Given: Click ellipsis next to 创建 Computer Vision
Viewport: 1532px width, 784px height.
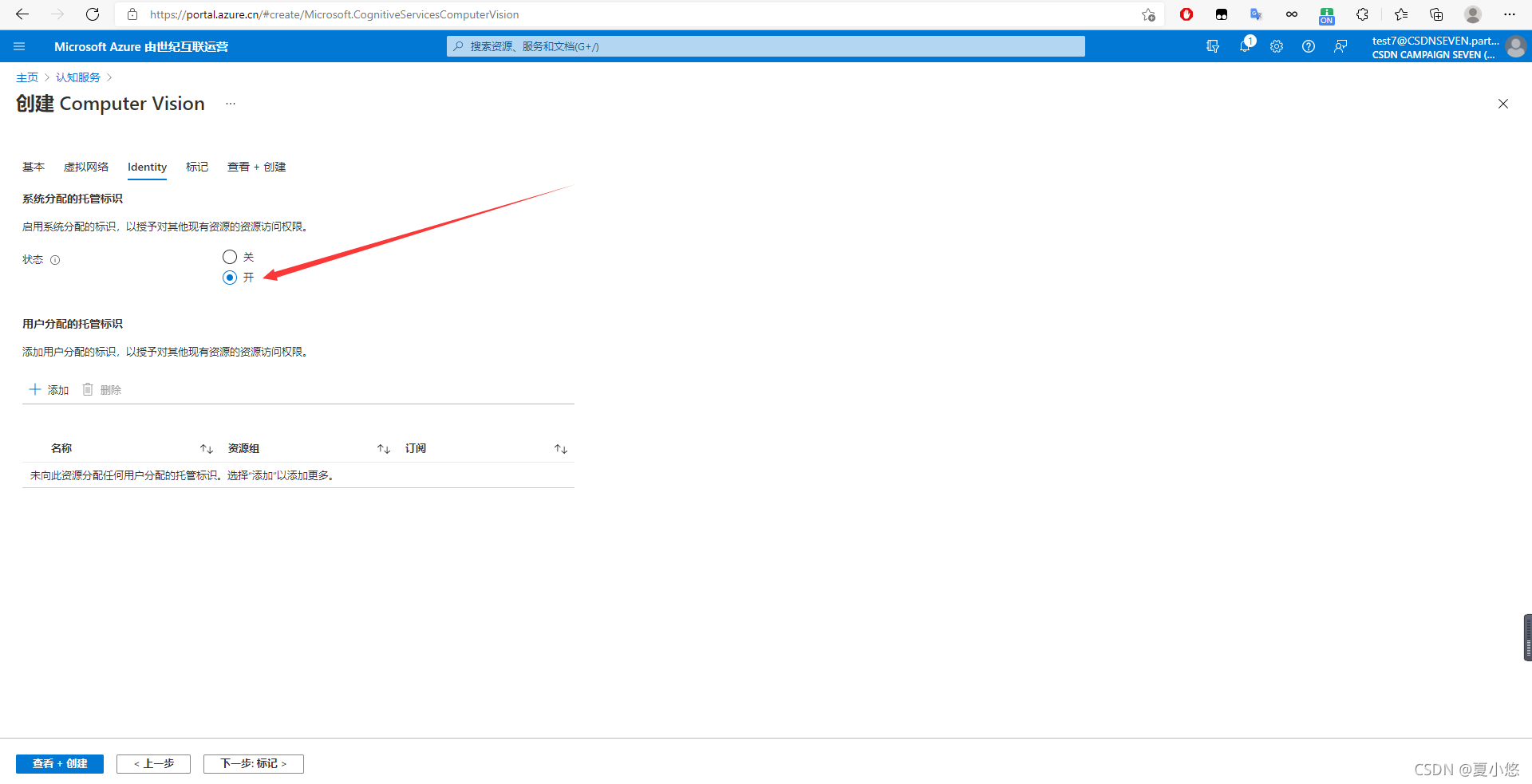Looking at the screenshot, I should [x=231, y=104].
